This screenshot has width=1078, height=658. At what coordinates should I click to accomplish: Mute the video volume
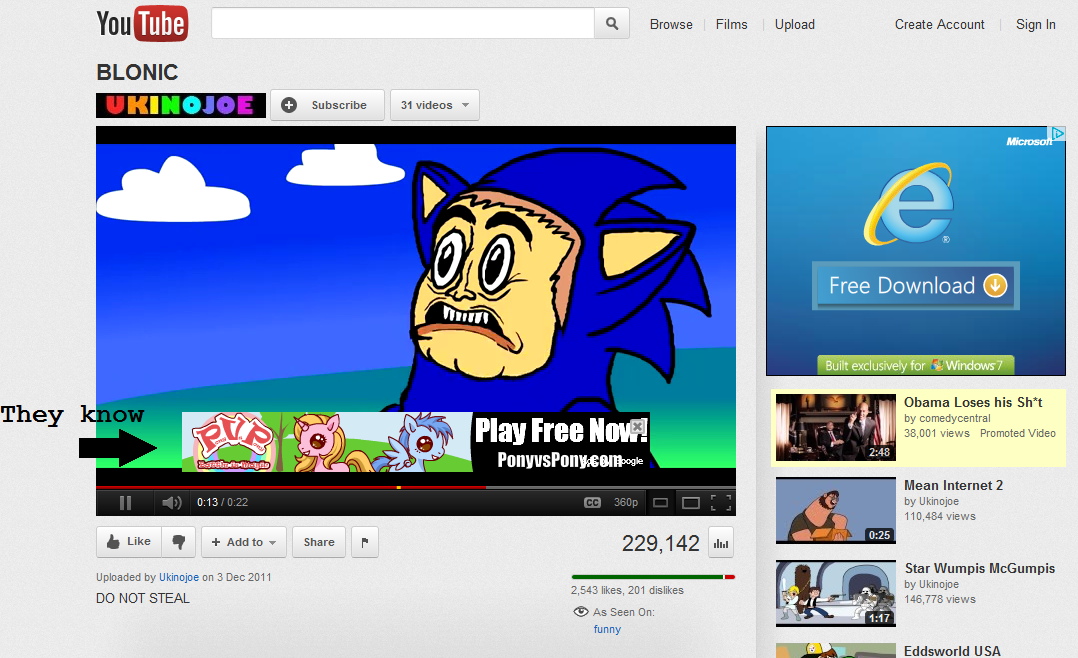coord(171,503)
